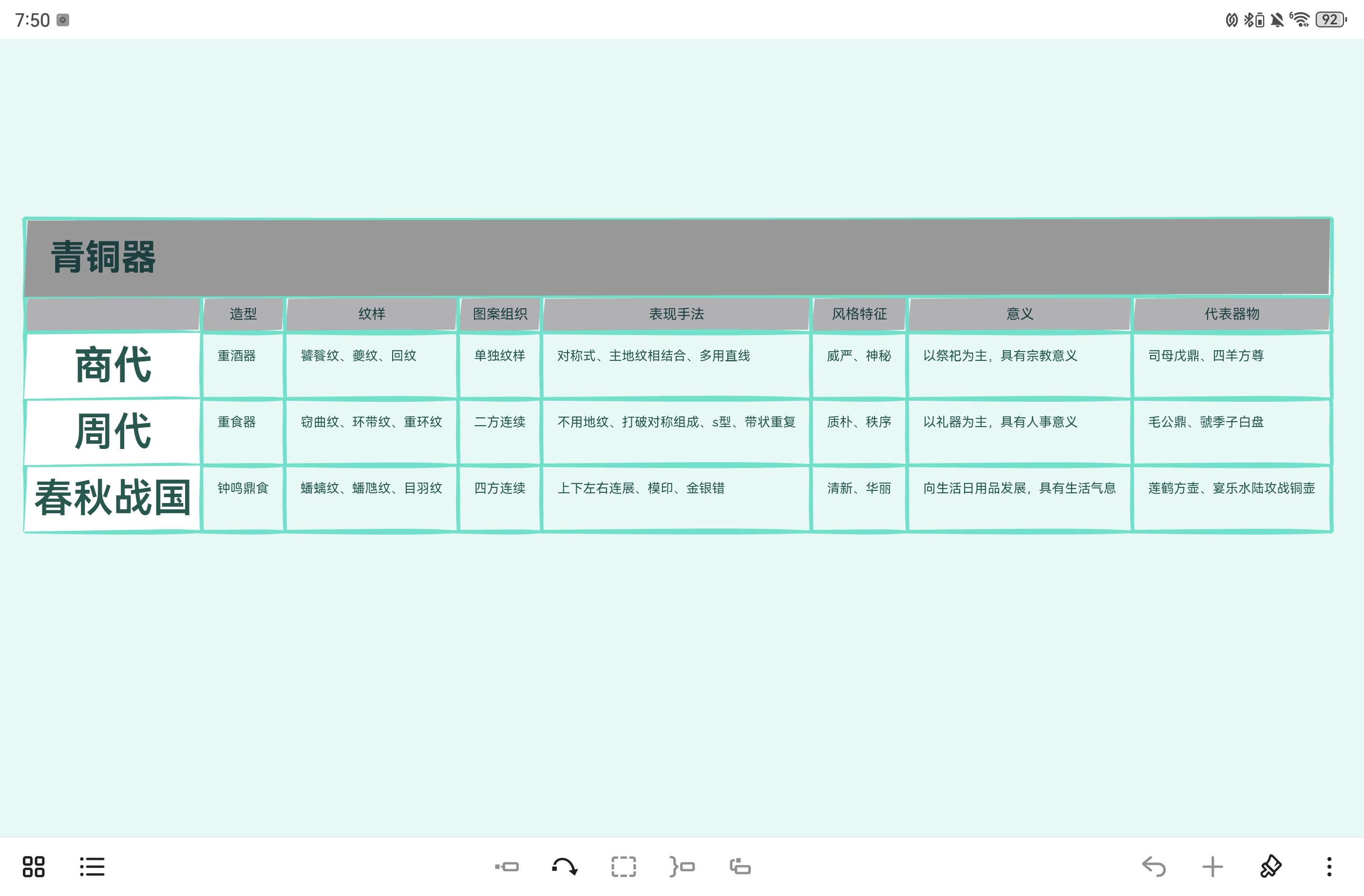Select the 春秋战国 row header

click(x=113, y=497)
